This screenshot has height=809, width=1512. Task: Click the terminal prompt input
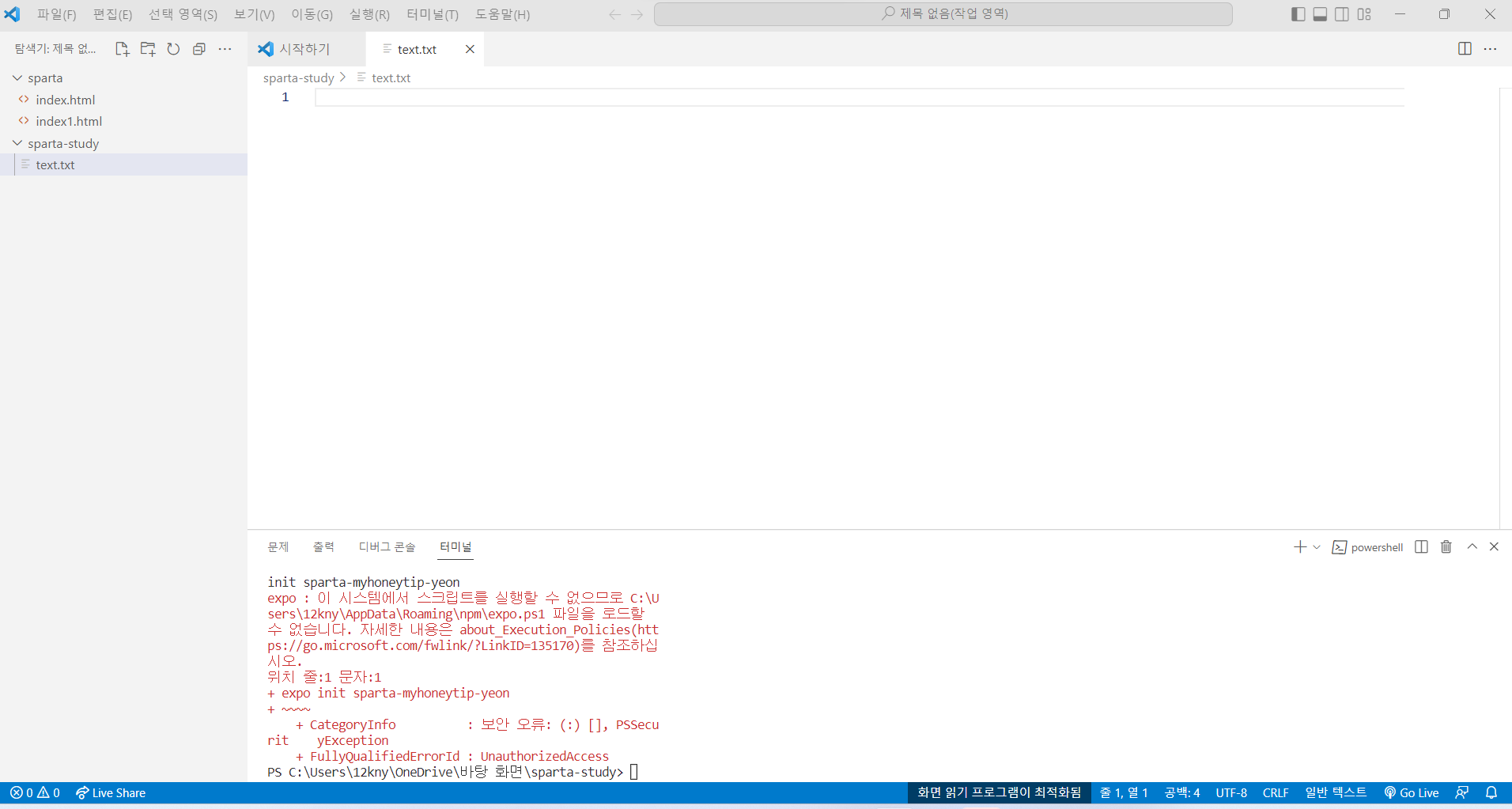[634, 772]
